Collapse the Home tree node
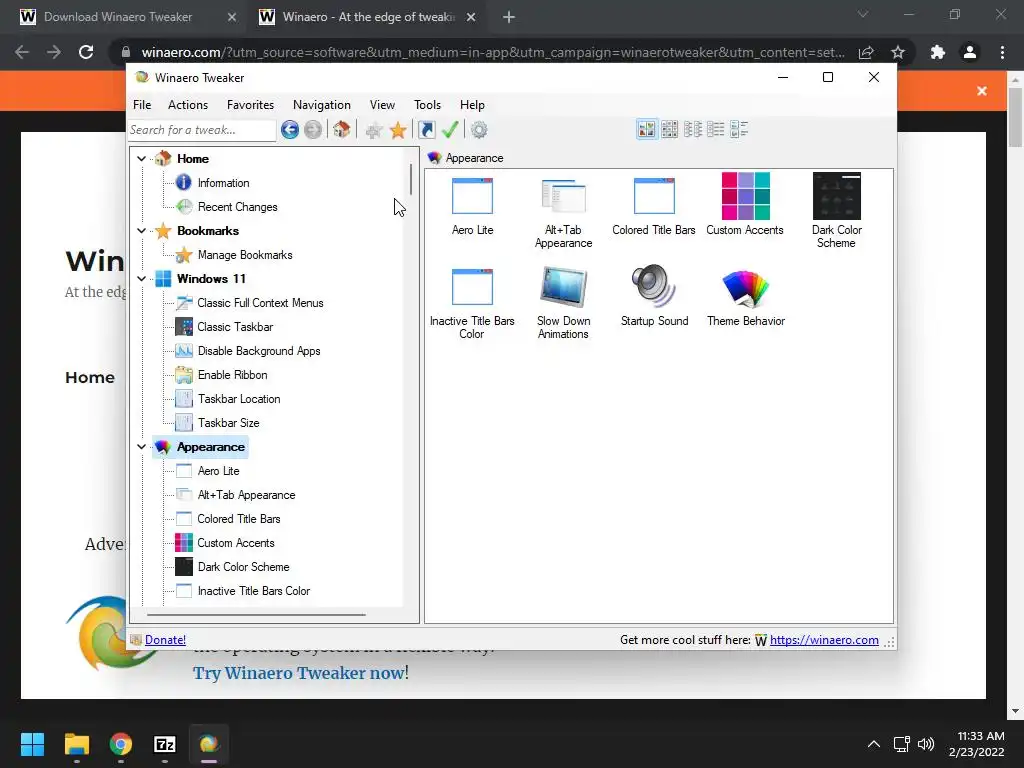The height and width of the screenshot is (768, 1024). click(141, 159)
